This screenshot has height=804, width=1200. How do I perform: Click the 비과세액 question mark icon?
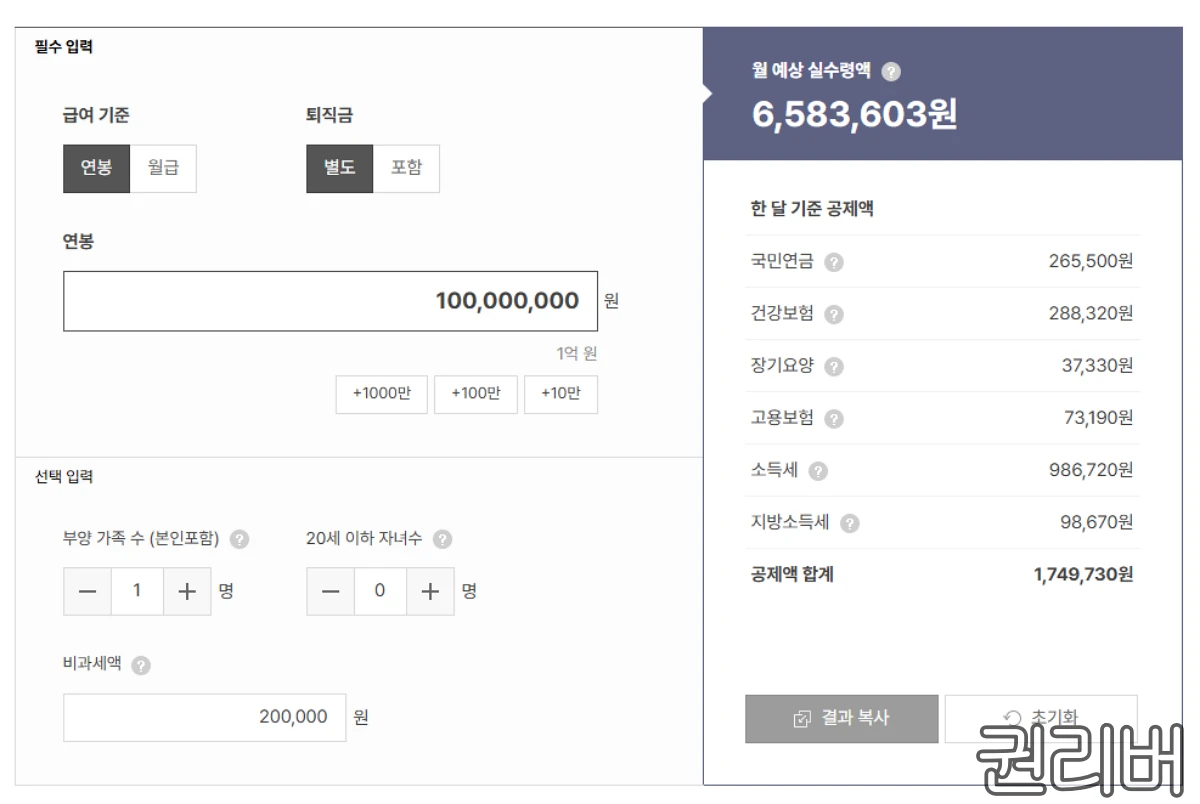click(x=143, y=662)
